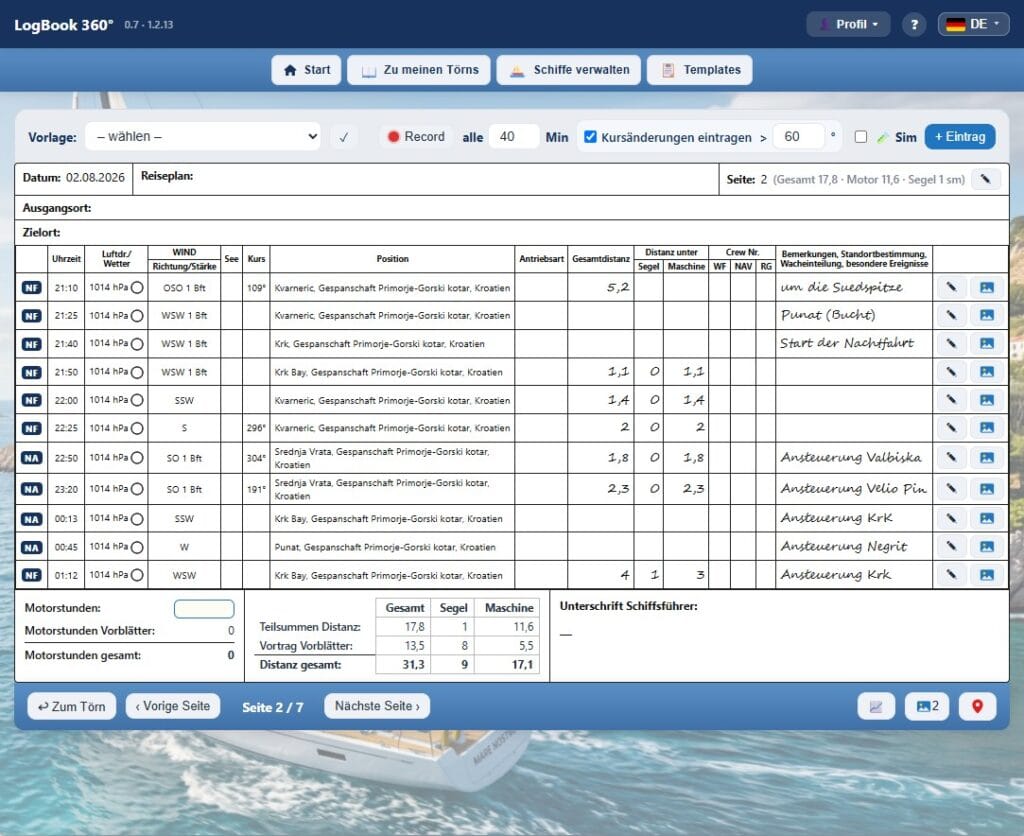
Task: Click the Motorstunden input field
Action: [204, 609]
